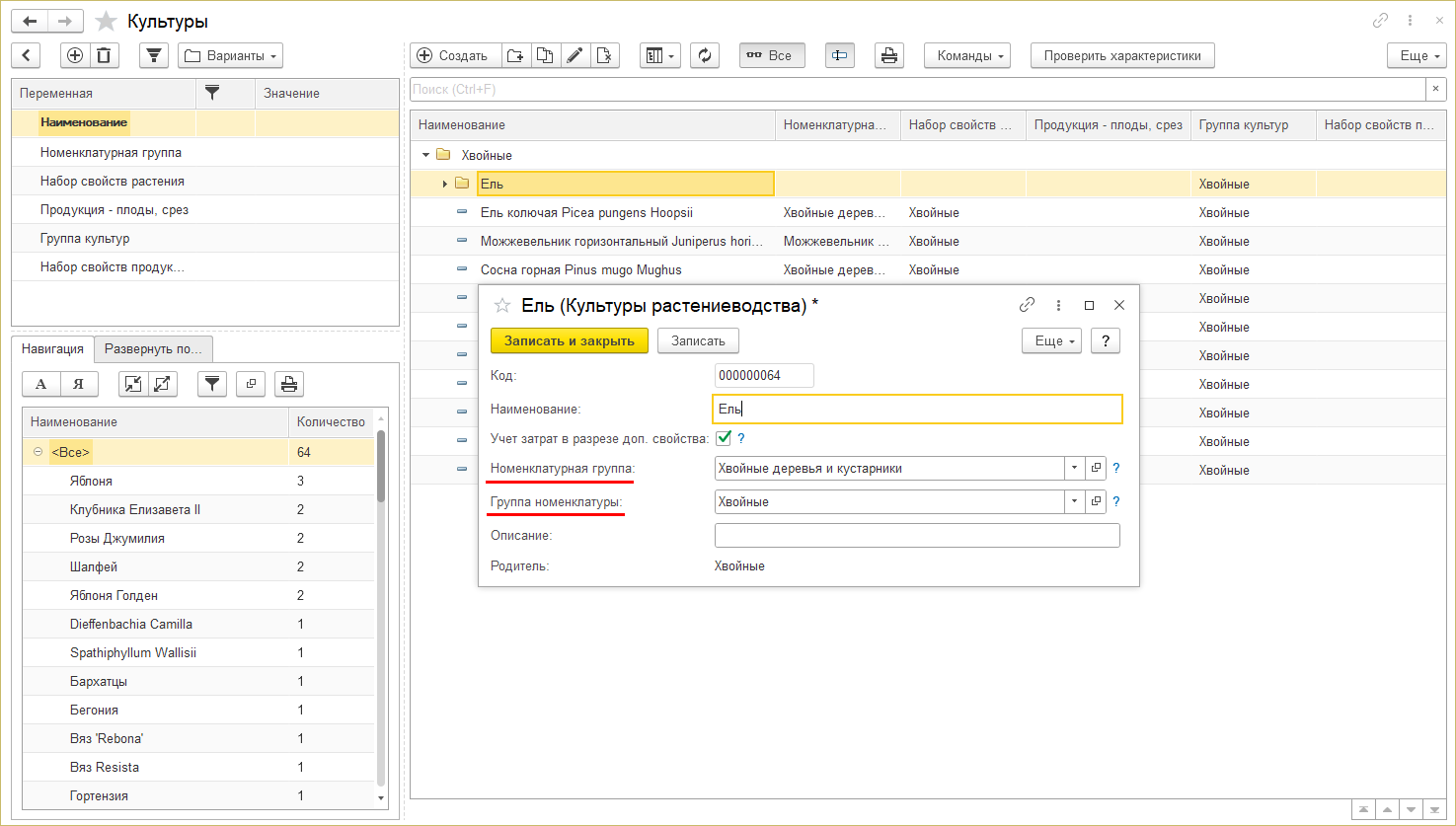Collapse the 'Хвойные' folder tree node
1456x826 pixels.
(x=426, y=155)
